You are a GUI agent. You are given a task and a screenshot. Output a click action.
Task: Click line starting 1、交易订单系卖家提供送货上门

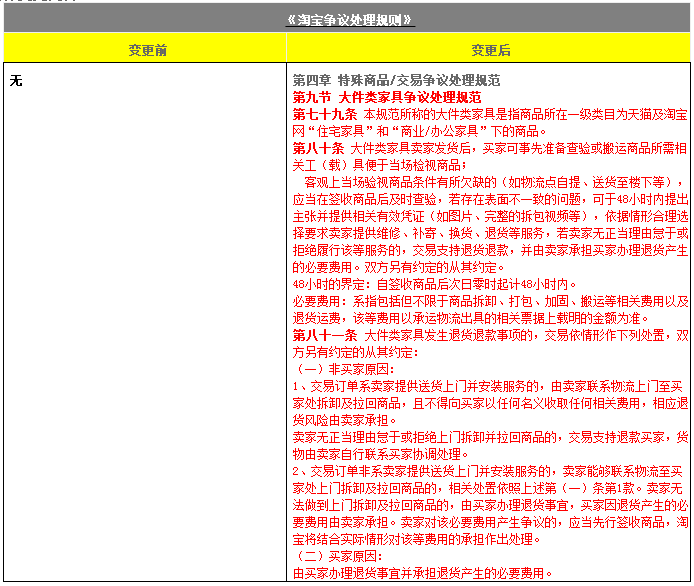tap(487, 386)
